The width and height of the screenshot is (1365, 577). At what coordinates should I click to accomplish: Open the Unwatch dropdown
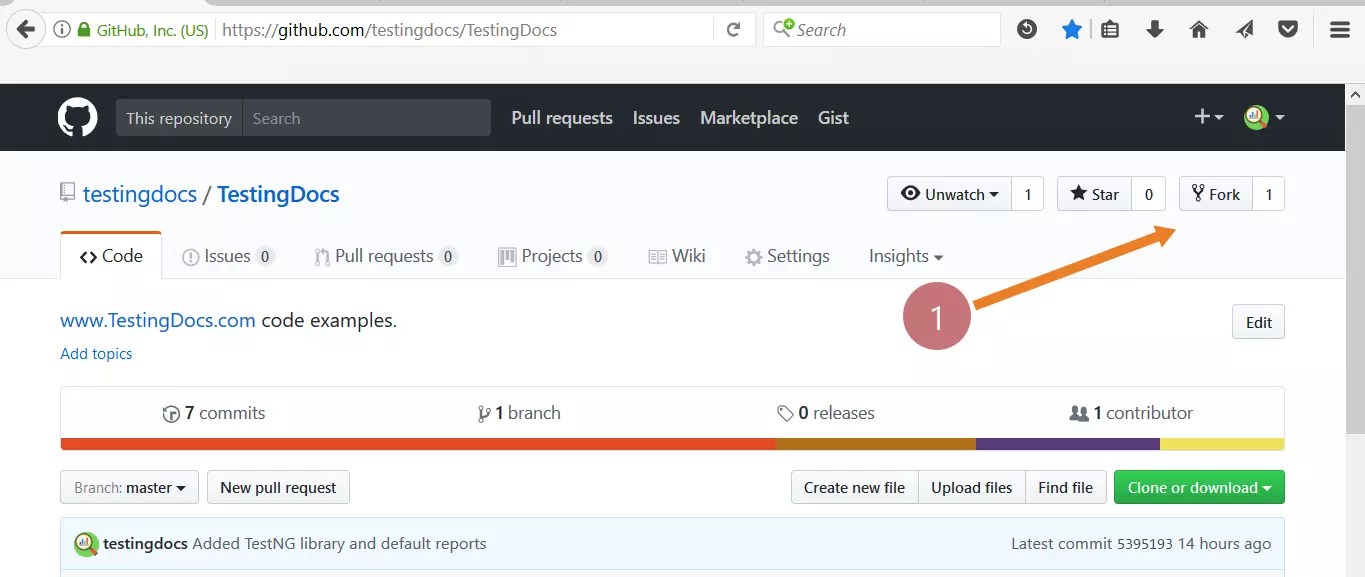coord(947,193)
